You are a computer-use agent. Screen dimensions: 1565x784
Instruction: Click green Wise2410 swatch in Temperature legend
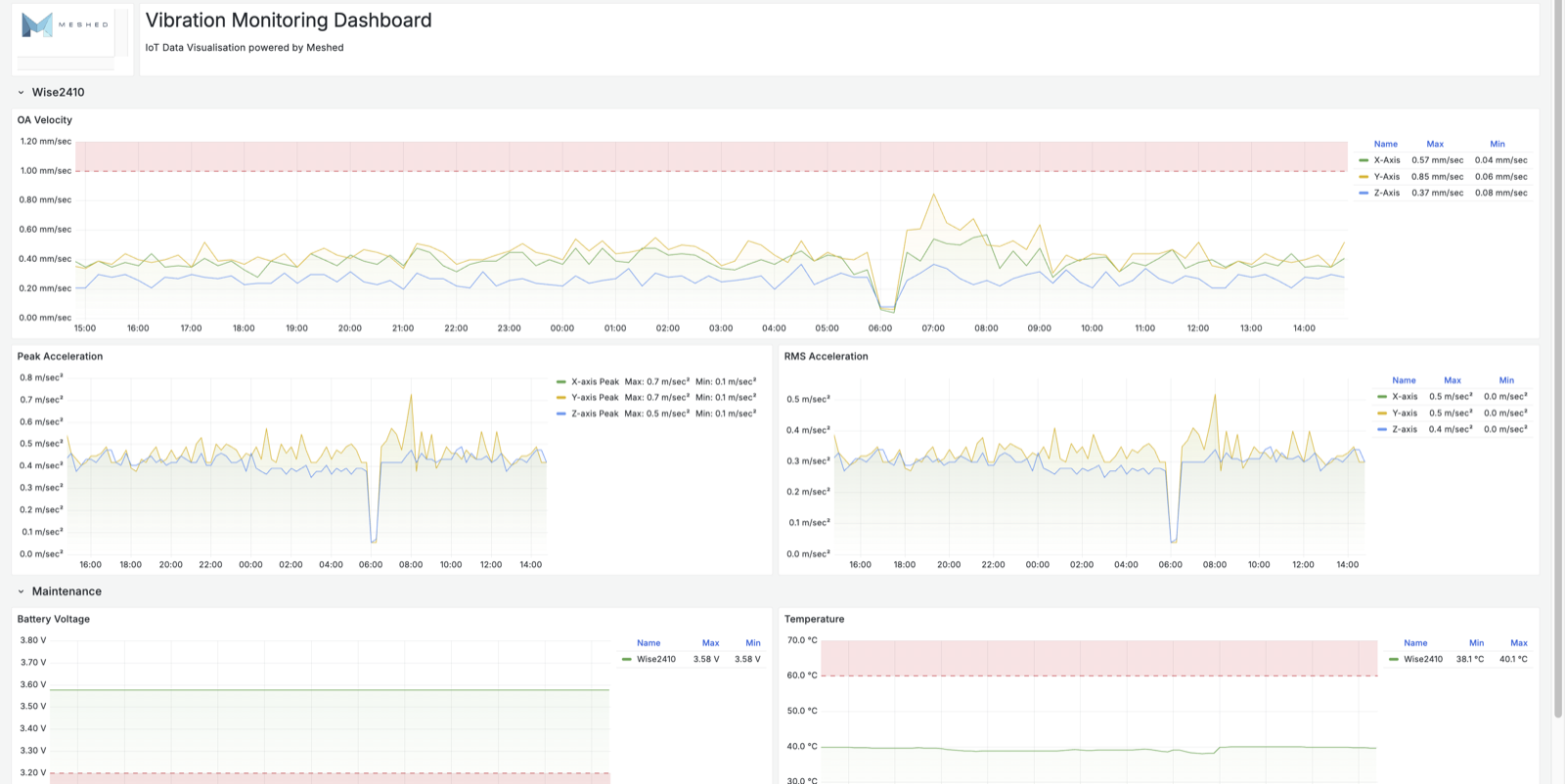(1394, 660)
